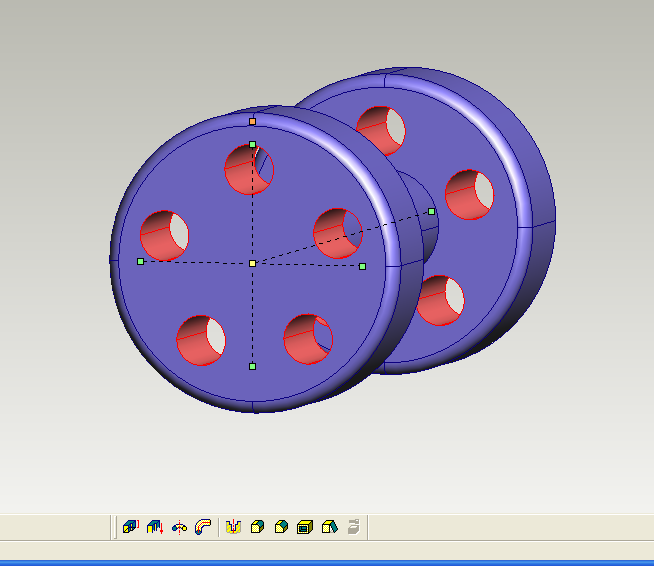This screenshot has height=566, width=654.
Task: Select the Simple Extrude tool icon
Action: tap(131, 527)
